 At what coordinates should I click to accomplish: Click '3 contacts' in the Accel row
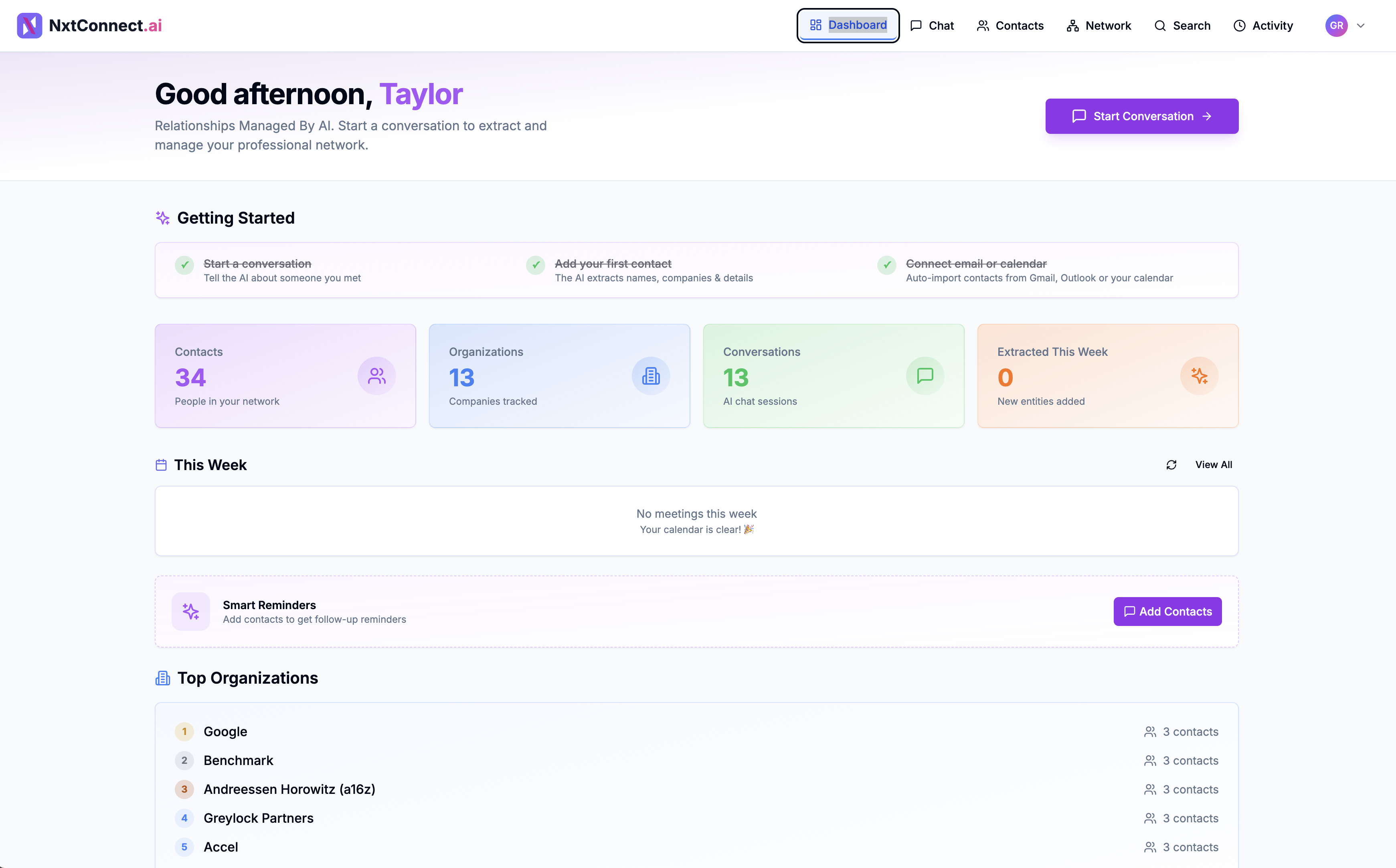coord(1190,847)
